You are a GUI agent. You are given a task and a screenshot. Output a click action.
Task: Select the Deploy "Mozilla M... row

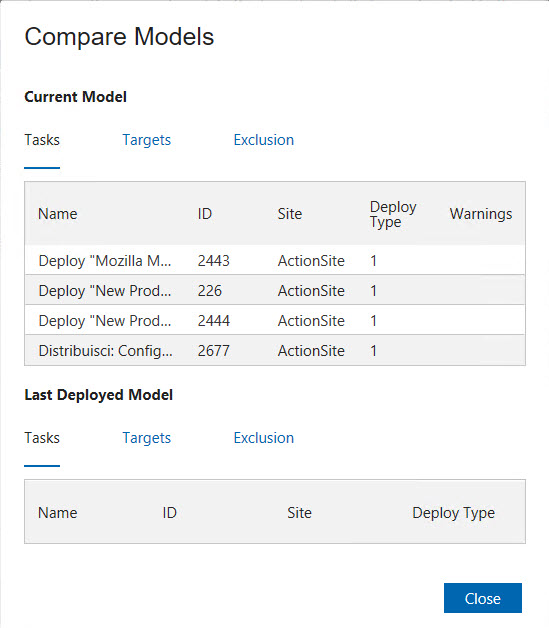click(275, 261)
